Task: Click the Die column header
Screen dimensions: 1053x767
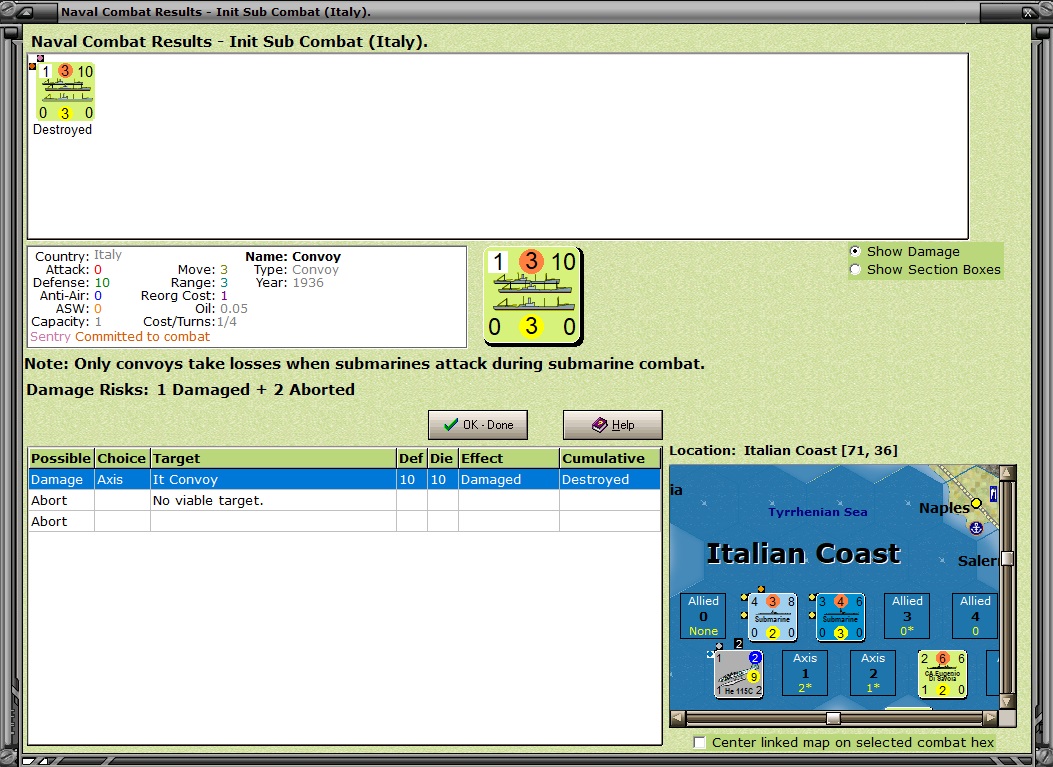Action: [443, 458]
